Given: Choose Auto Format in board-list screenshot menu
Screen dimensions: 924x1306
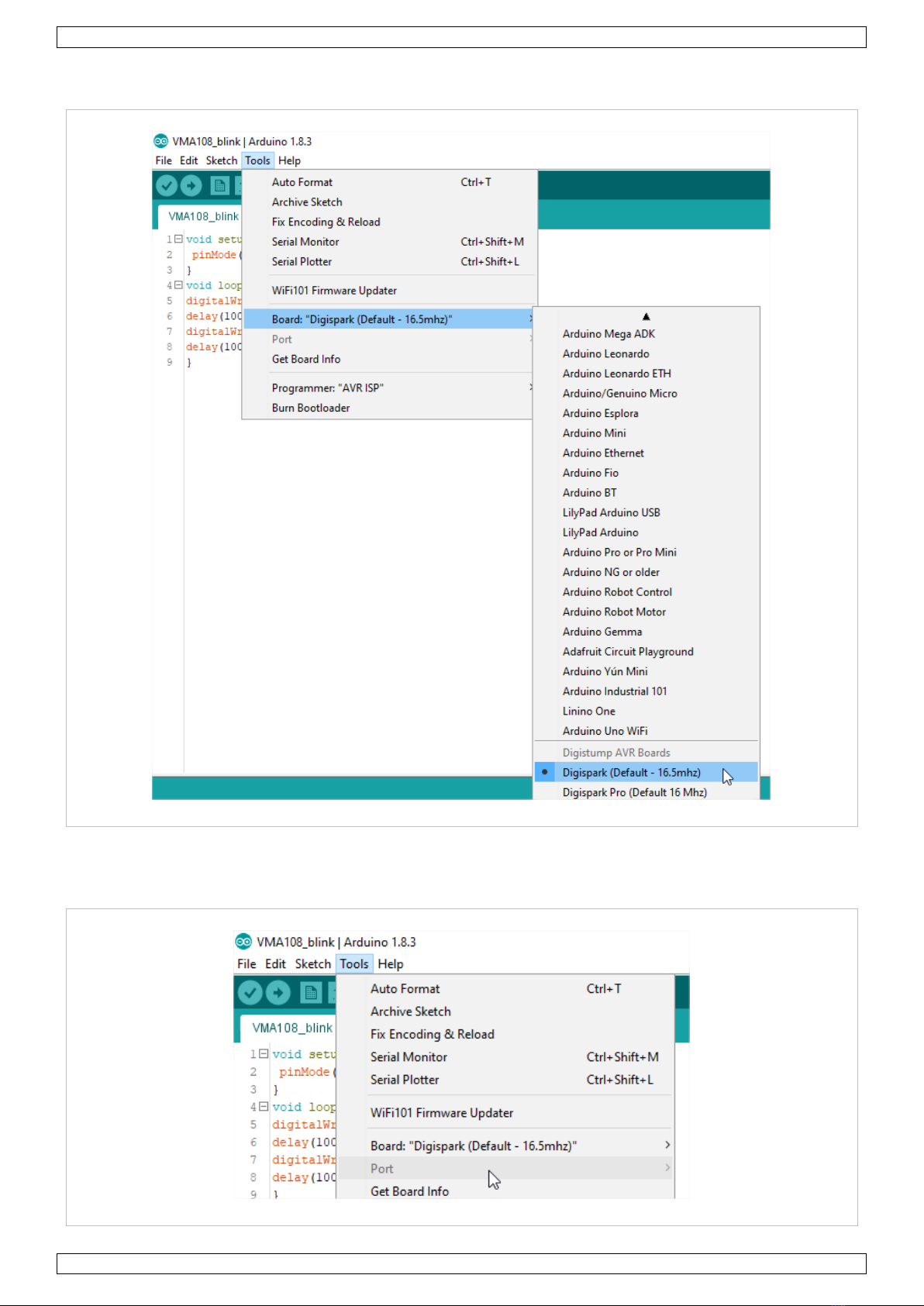Looking at the screenshot, I should (390, 182).
